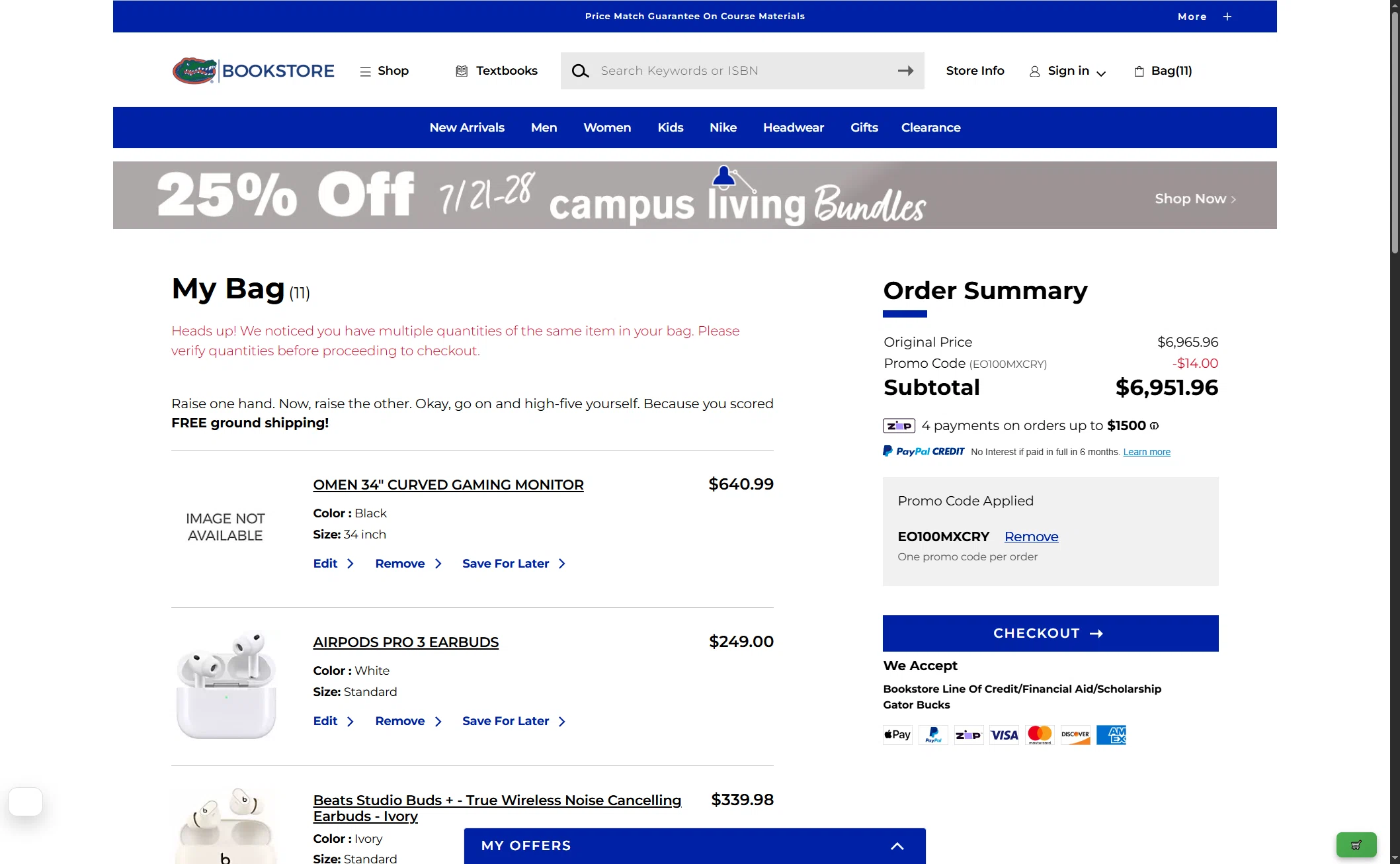This screenshot has height=864, width=1400.
Task: Open the Clearance category
Action: [x=930, y=128]
